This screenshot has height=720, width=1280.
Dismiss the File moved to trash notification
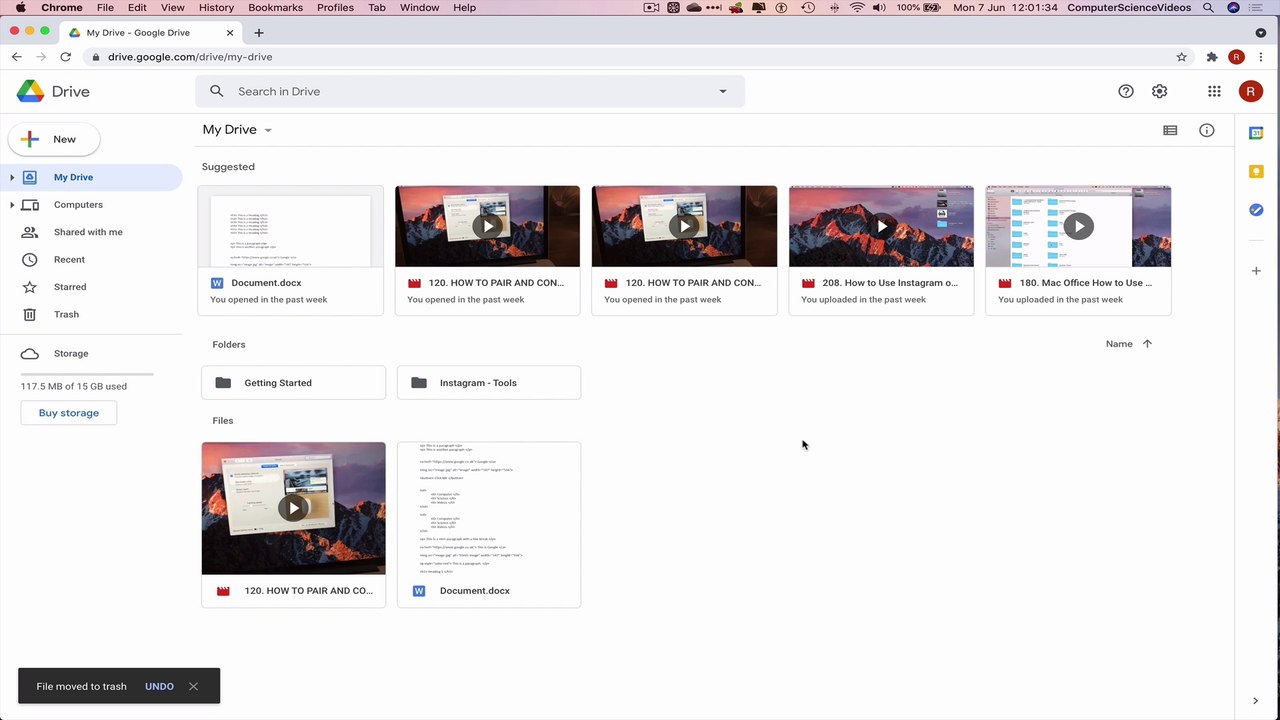(x=193, y=686)
